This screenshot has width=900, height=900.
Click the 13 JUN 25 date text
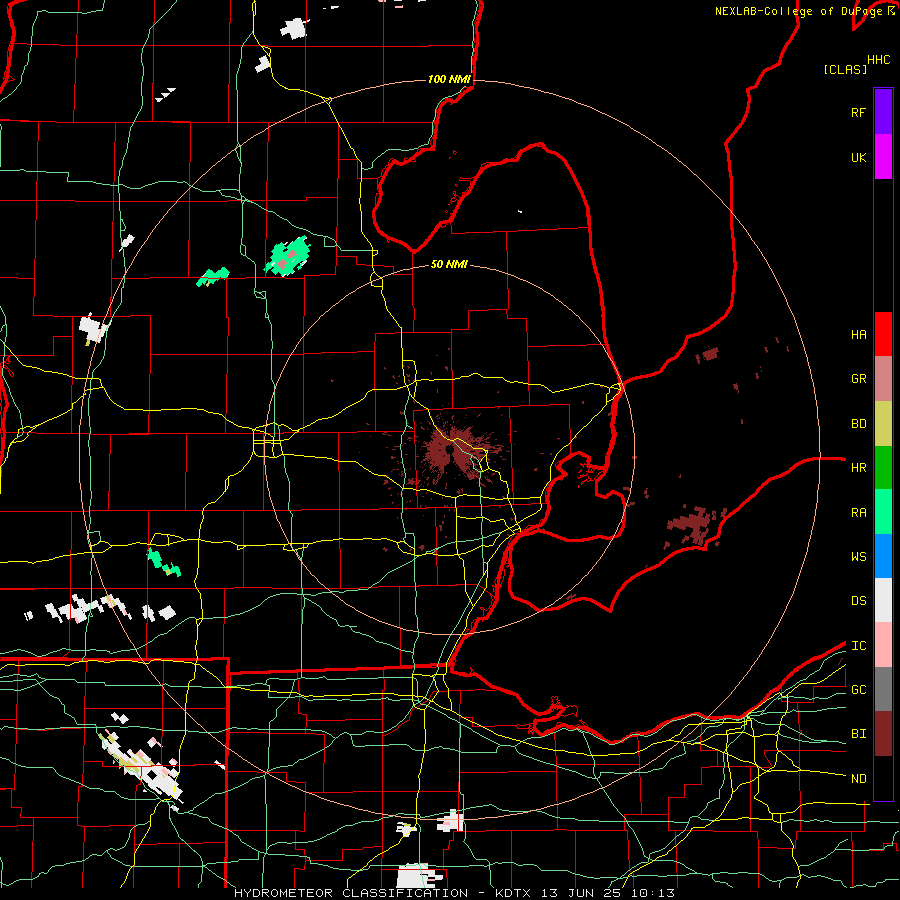click(x=581, y=893)
